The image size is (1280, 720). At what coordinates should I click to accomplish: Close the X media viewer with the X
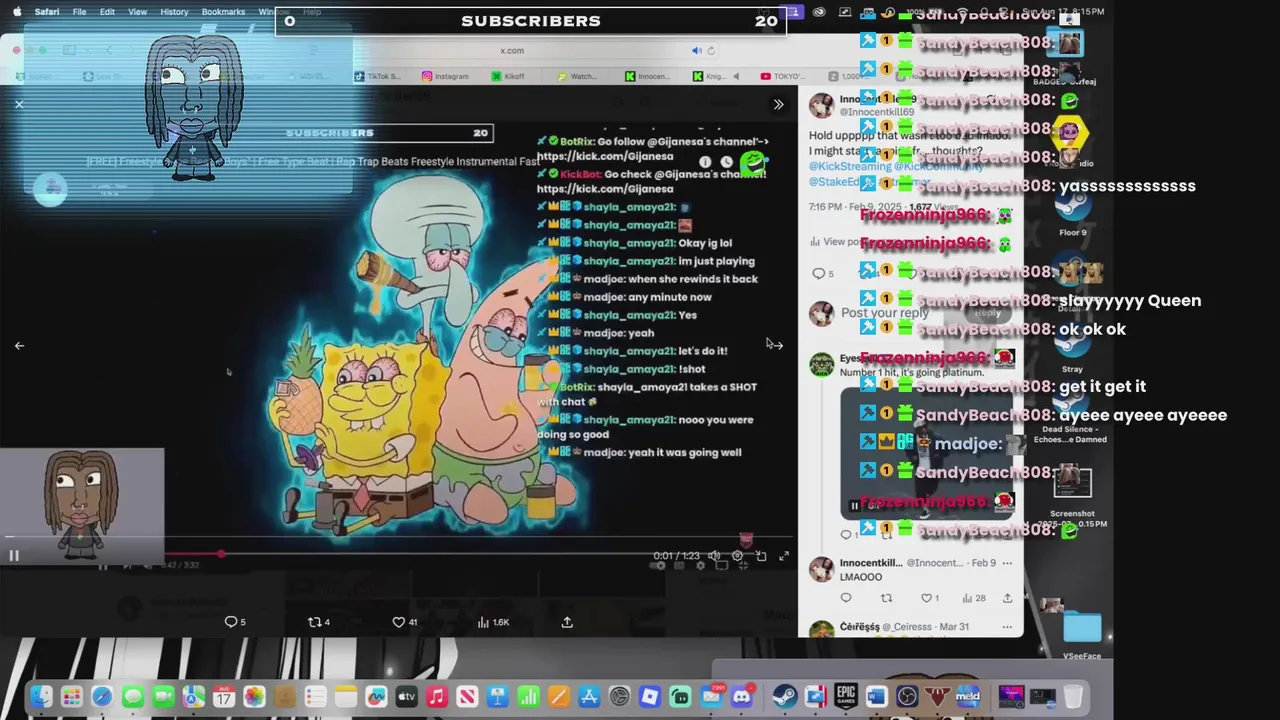coord(19,104)
